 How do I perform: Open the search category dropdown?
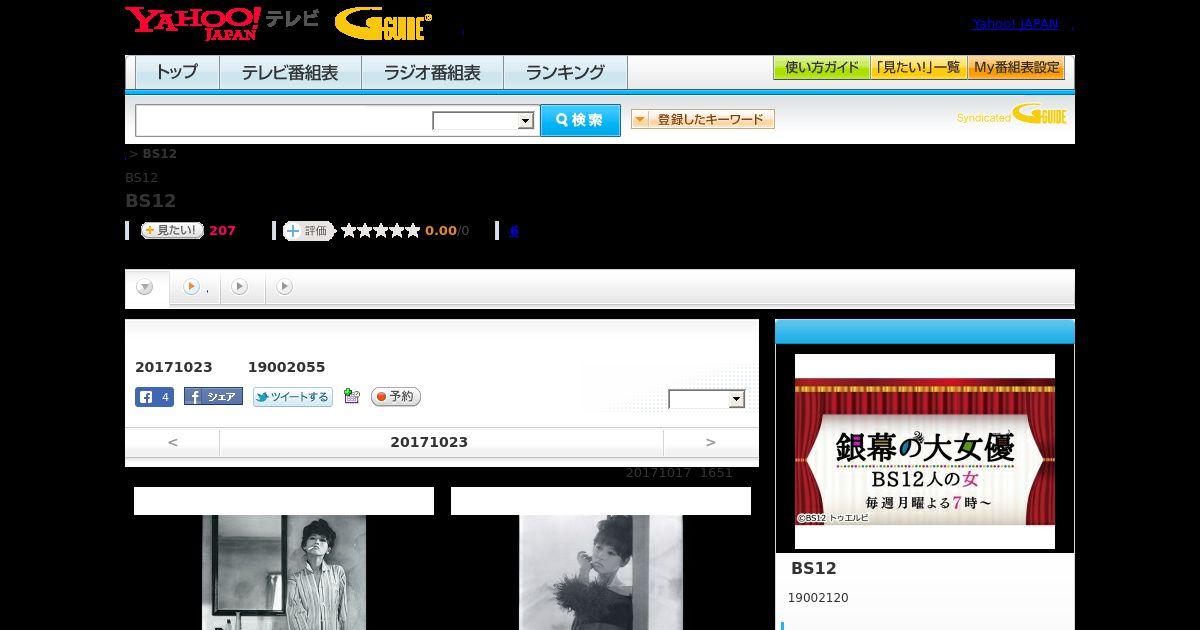(484, 121)
